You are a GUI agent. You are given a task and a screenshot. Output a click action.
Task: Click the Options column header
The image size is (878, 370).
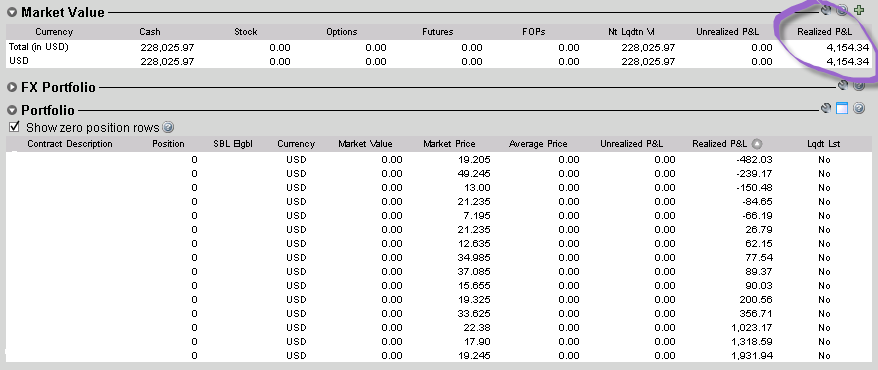[342, 32]
